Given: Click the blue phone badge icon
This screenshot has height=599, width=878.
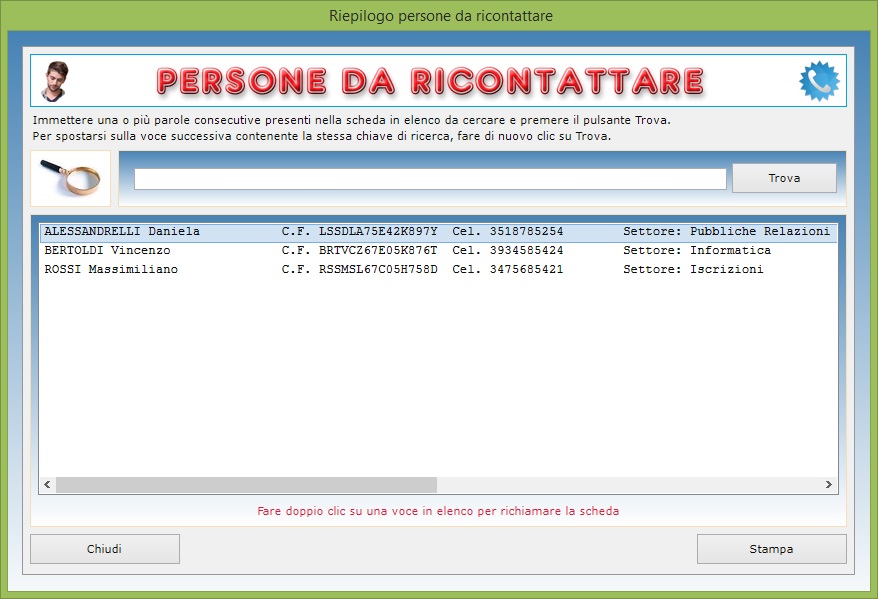Looking at the screenshot, I should 819,81.
